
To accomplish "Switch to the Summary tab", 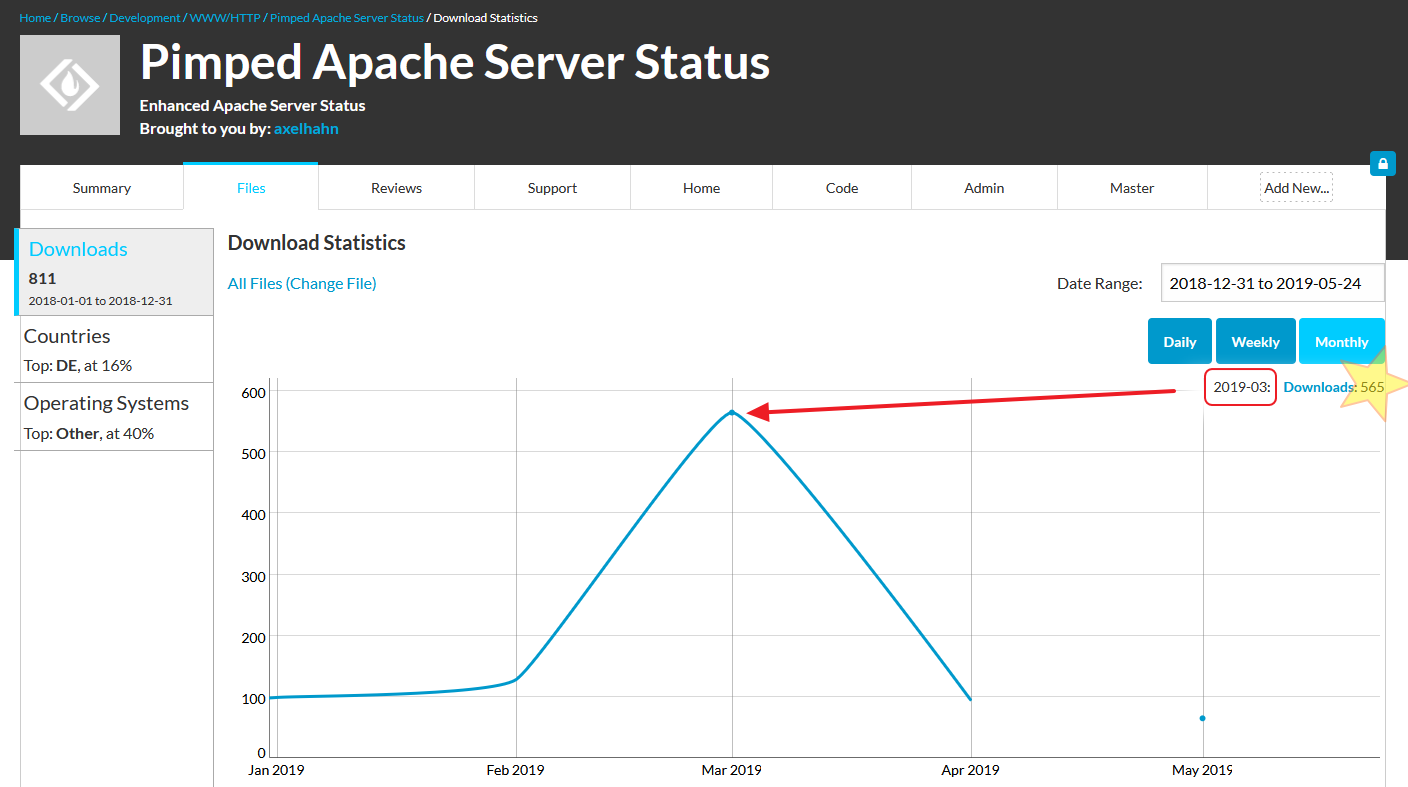I will [102, 188].
